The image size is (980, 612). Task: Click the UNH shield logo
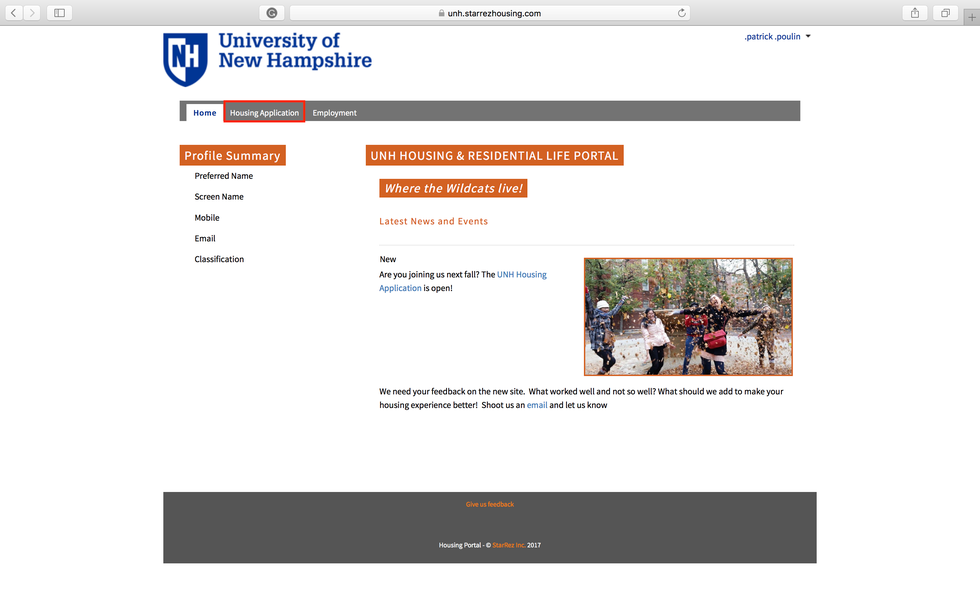183,58
